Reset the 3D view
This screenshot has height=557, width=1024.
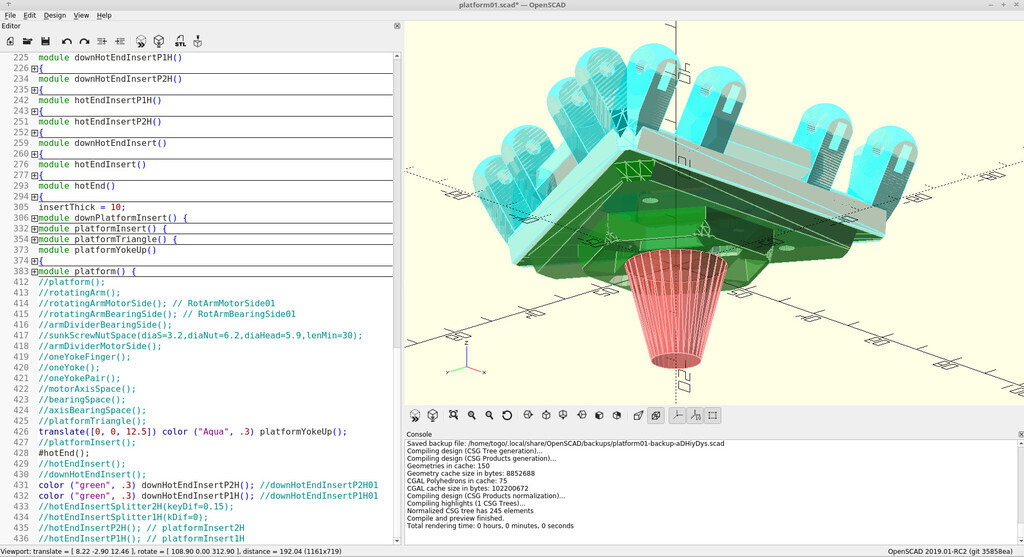tap(507, 415)
